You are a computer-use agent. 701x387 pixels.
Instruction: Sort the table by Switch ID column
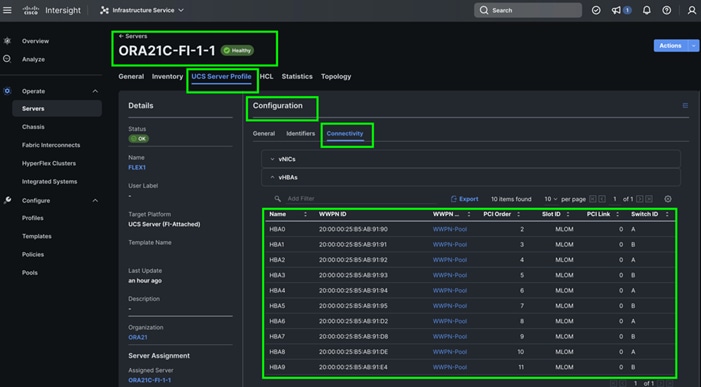pos(667,215)
